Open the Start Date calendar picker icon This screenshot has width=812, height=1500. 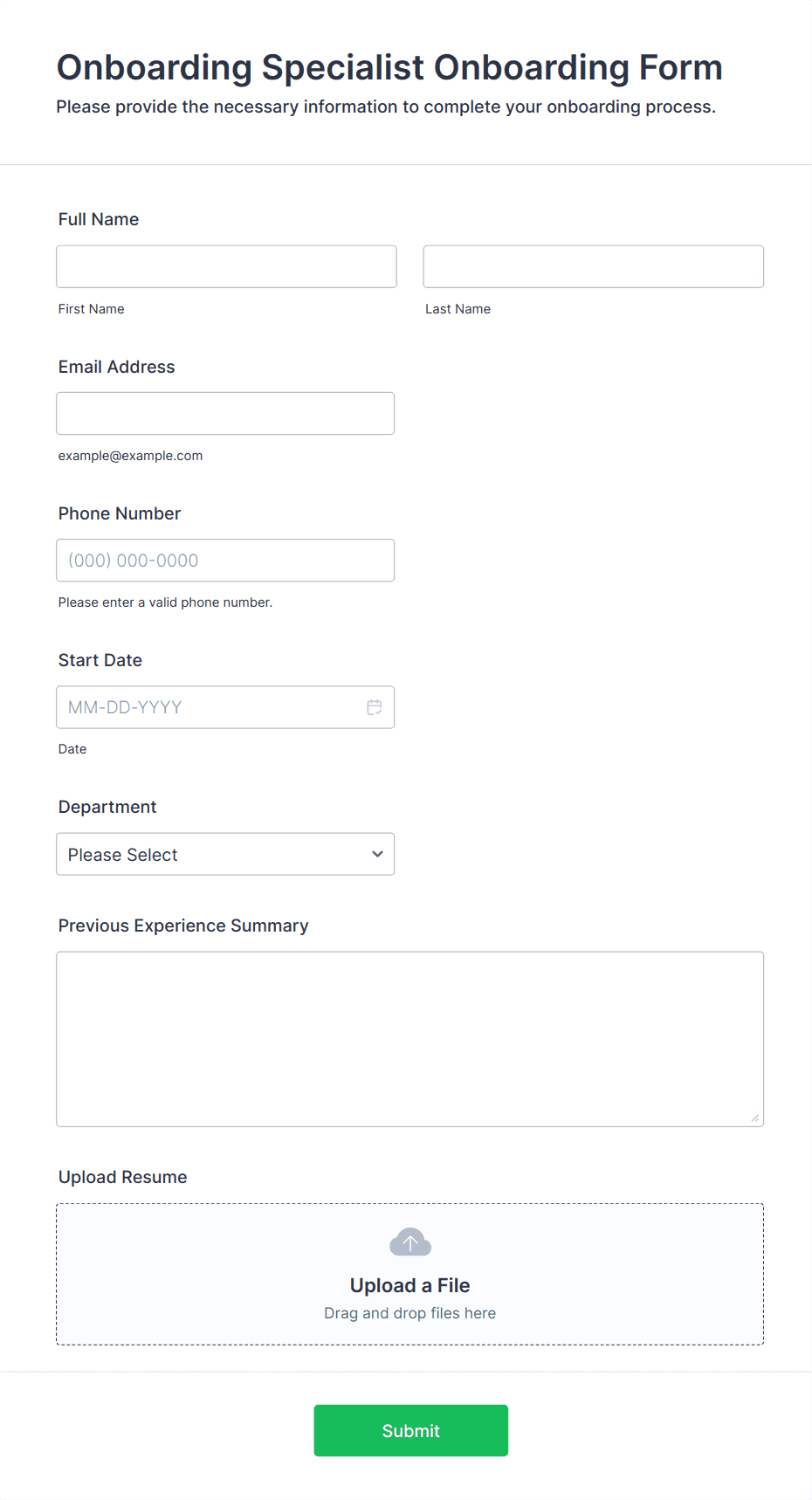pyautogui.click(x=375, y=707)
